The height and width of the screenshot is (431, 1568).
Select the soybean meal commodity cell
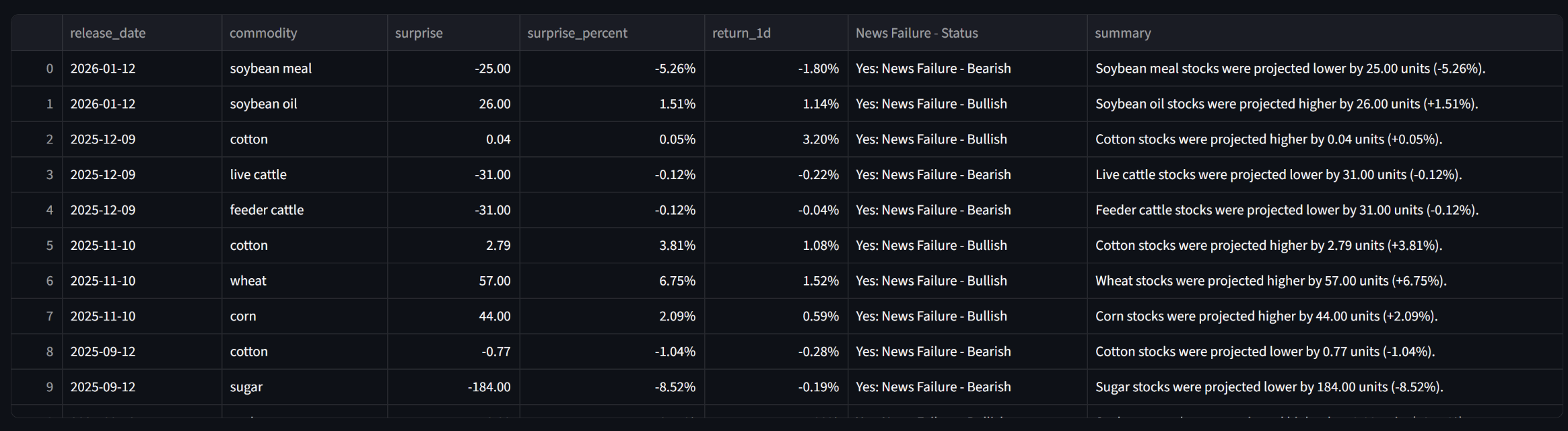tap(271, 69)
